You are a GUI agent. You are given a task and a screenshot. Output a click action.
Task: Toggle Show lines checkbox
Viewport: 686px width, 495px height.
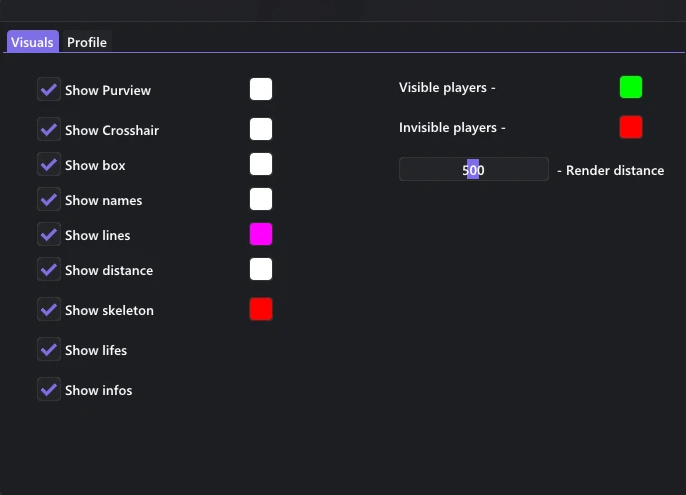click(49, 235)
